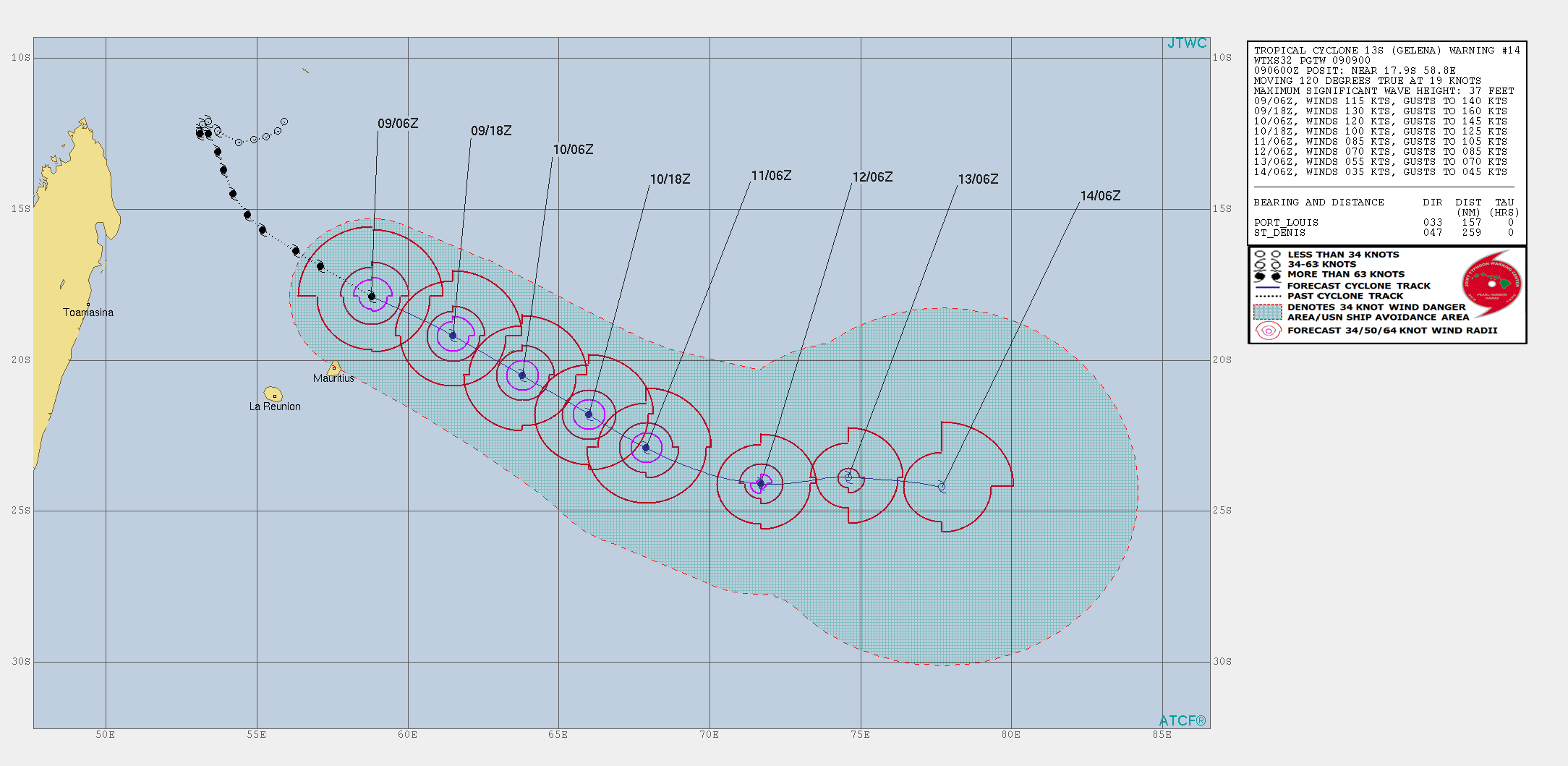Image resolution: width=1568 pixels, height=766 pixels.
Task: Click the La Reunion map label
Action: point(275,407)
